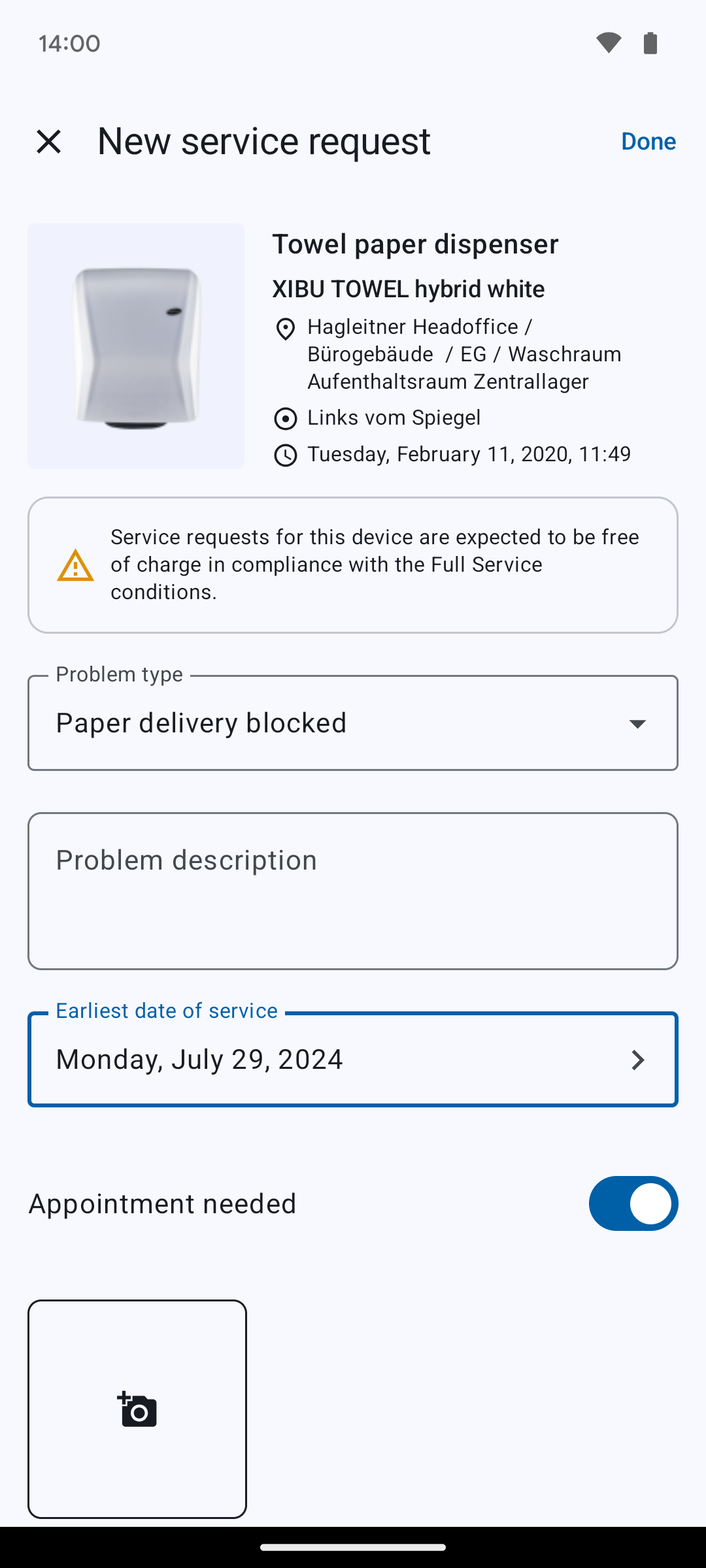Viewport: 706px width, 1568px height.
Task: Tap Done to submit the request
Action: pos(648,141)
